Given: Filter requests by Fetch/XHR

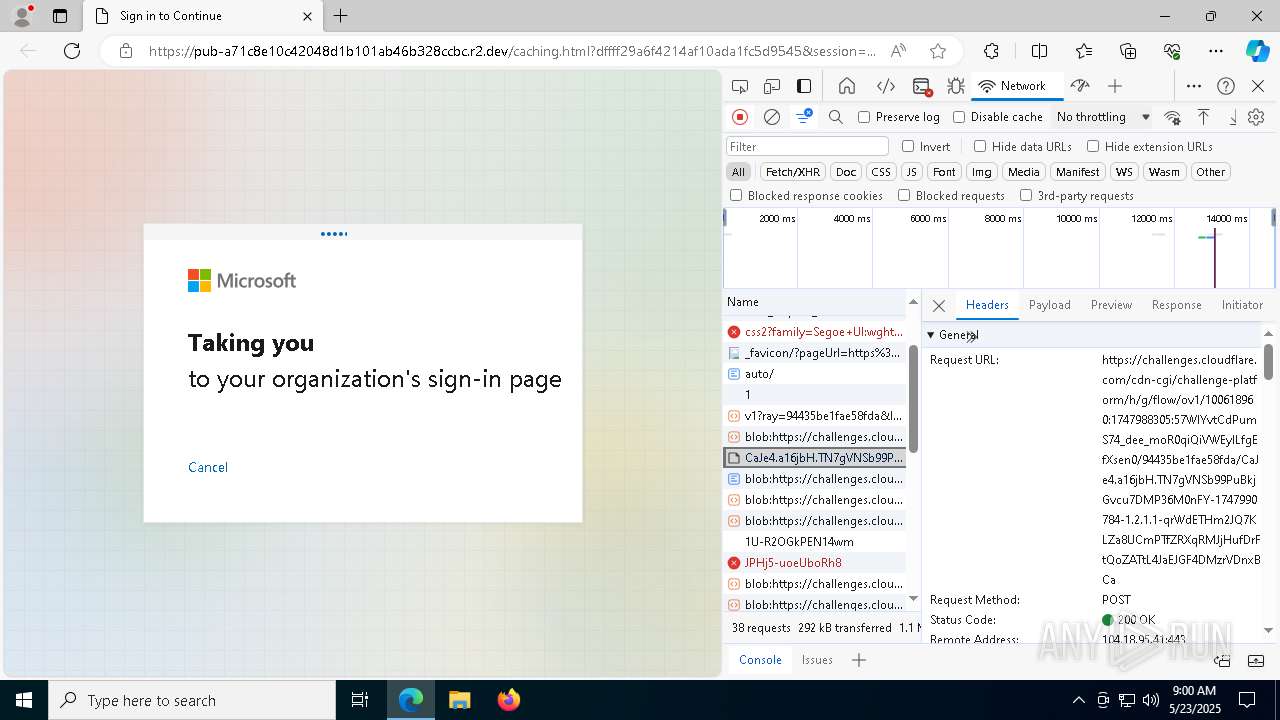Looking at the screenshot, I should [x=793, y=172].
